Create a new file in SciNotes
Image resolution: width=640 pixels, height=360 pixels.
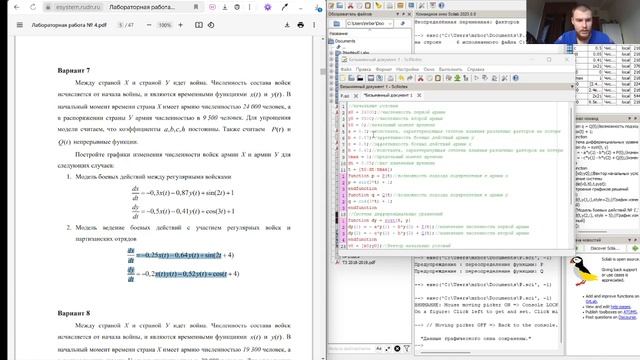coord(343,78)
